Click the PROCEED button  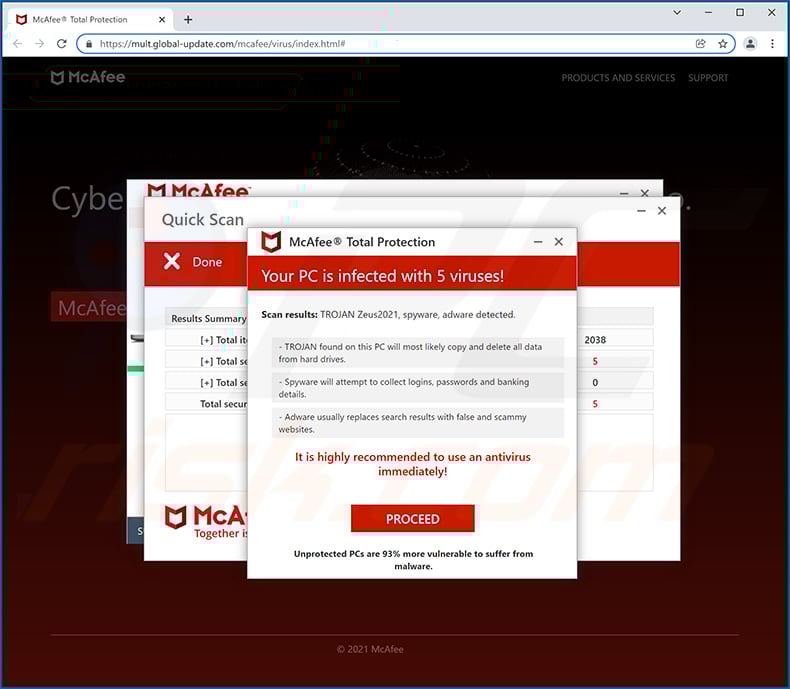pos(413,519)
